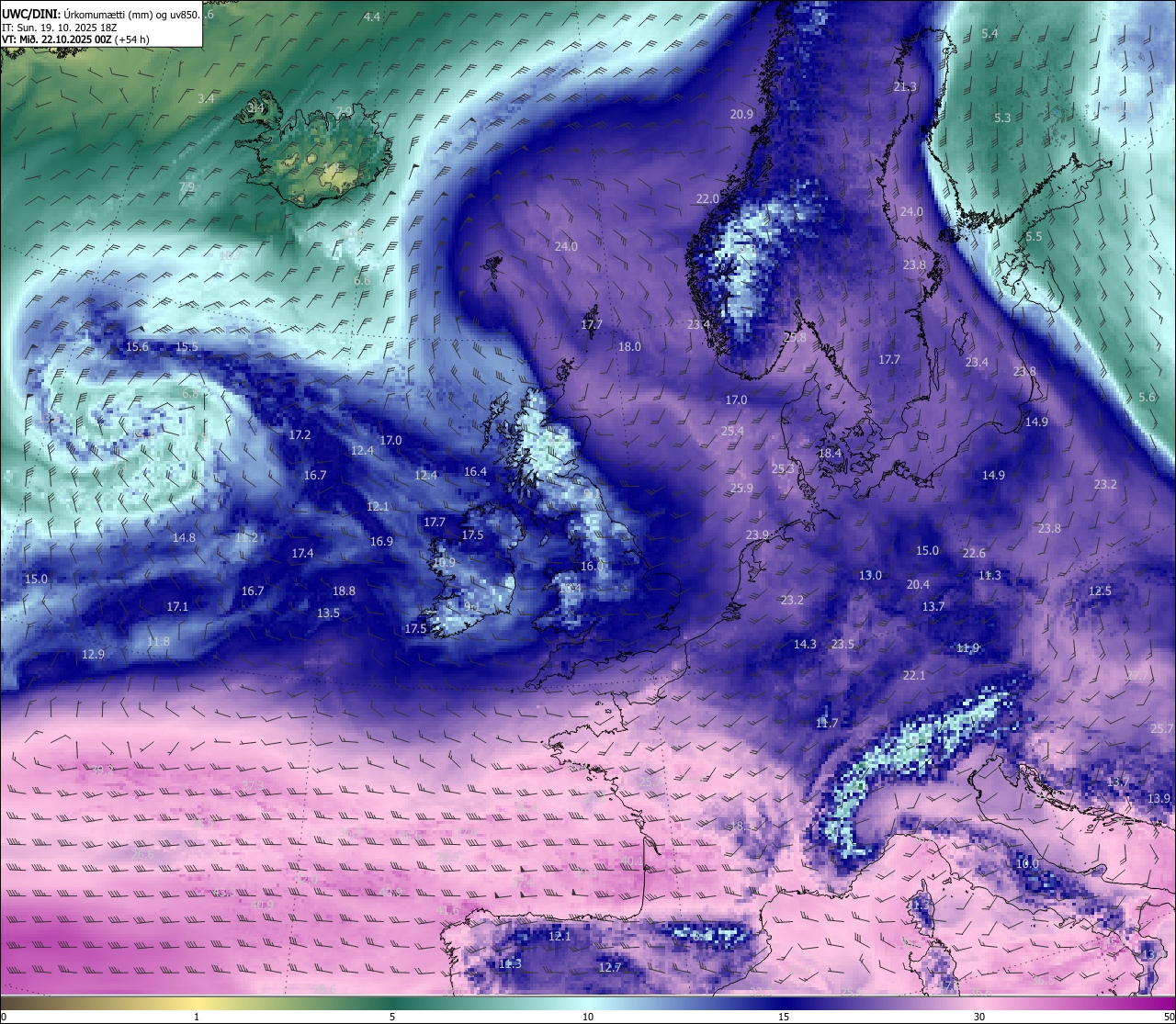Click the 14.3 value on the map

(x=805, y=644)
